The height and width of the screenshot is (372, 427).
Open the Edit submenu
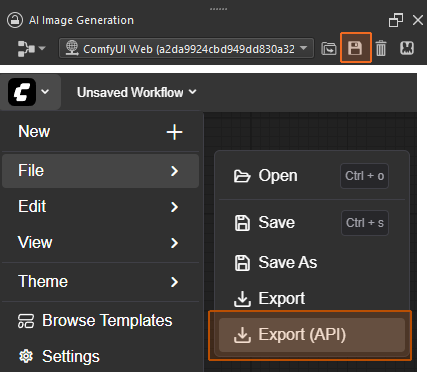point(101,207)
